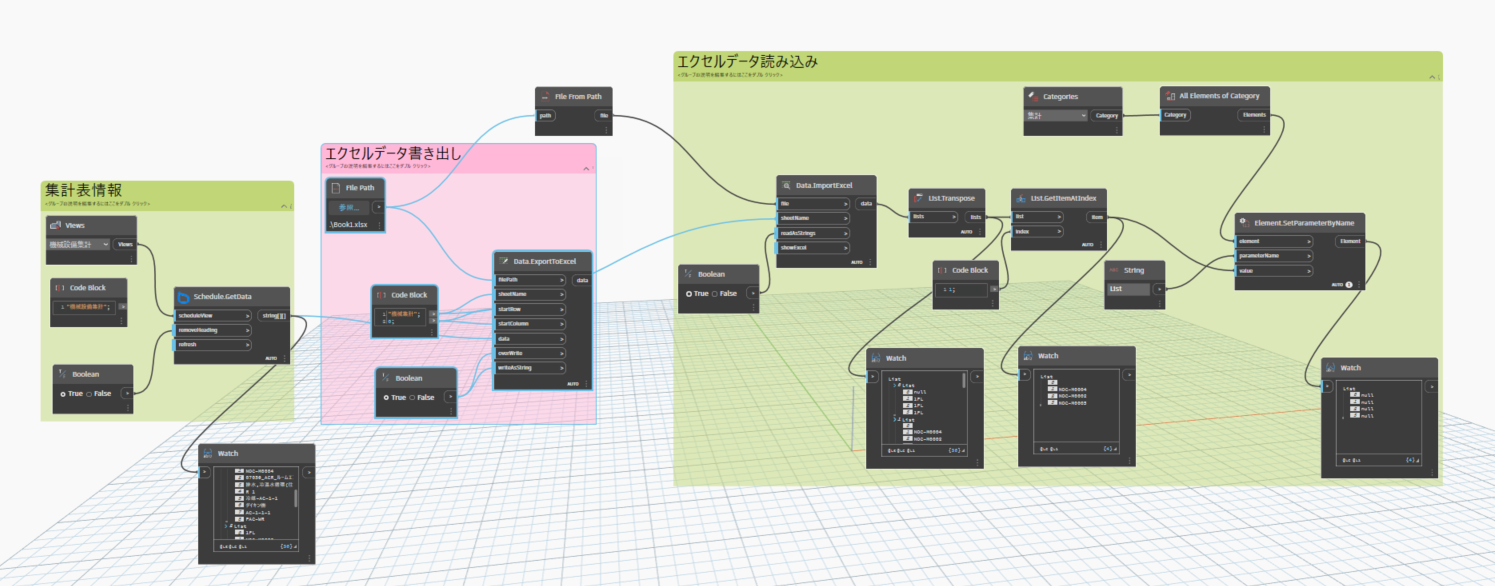Click the Data.ImportExcel node icon
Viewport: 1495px width, 586px height.
[x=785, y=185]
